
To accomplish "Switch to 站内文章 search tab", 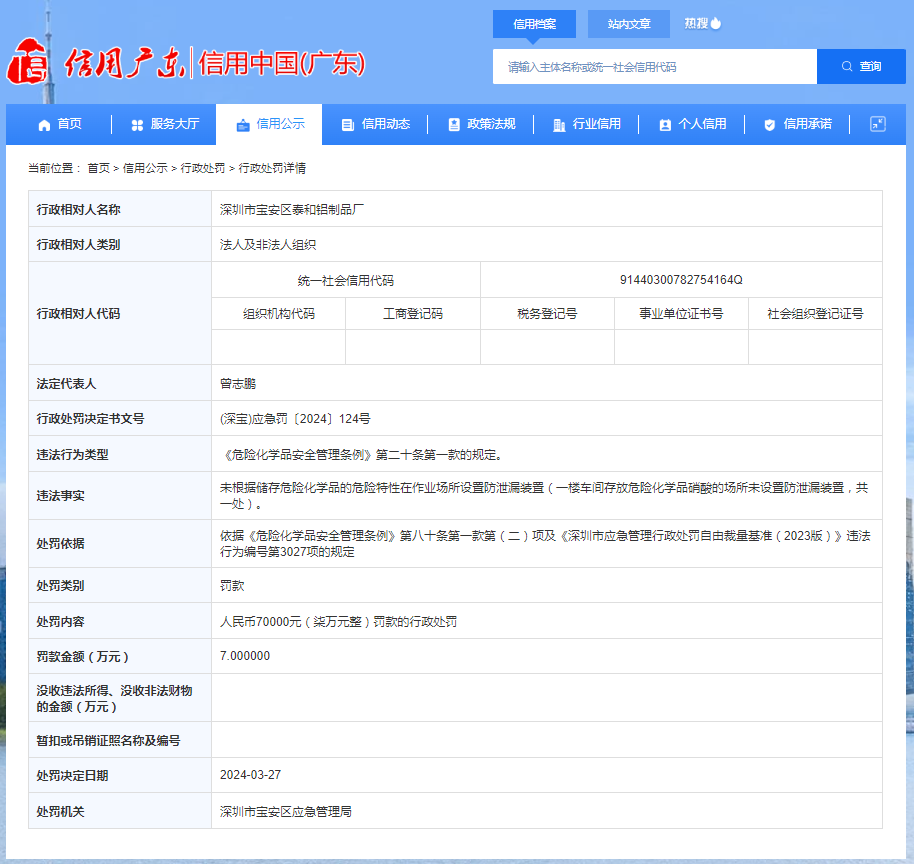I will (629, 24).
